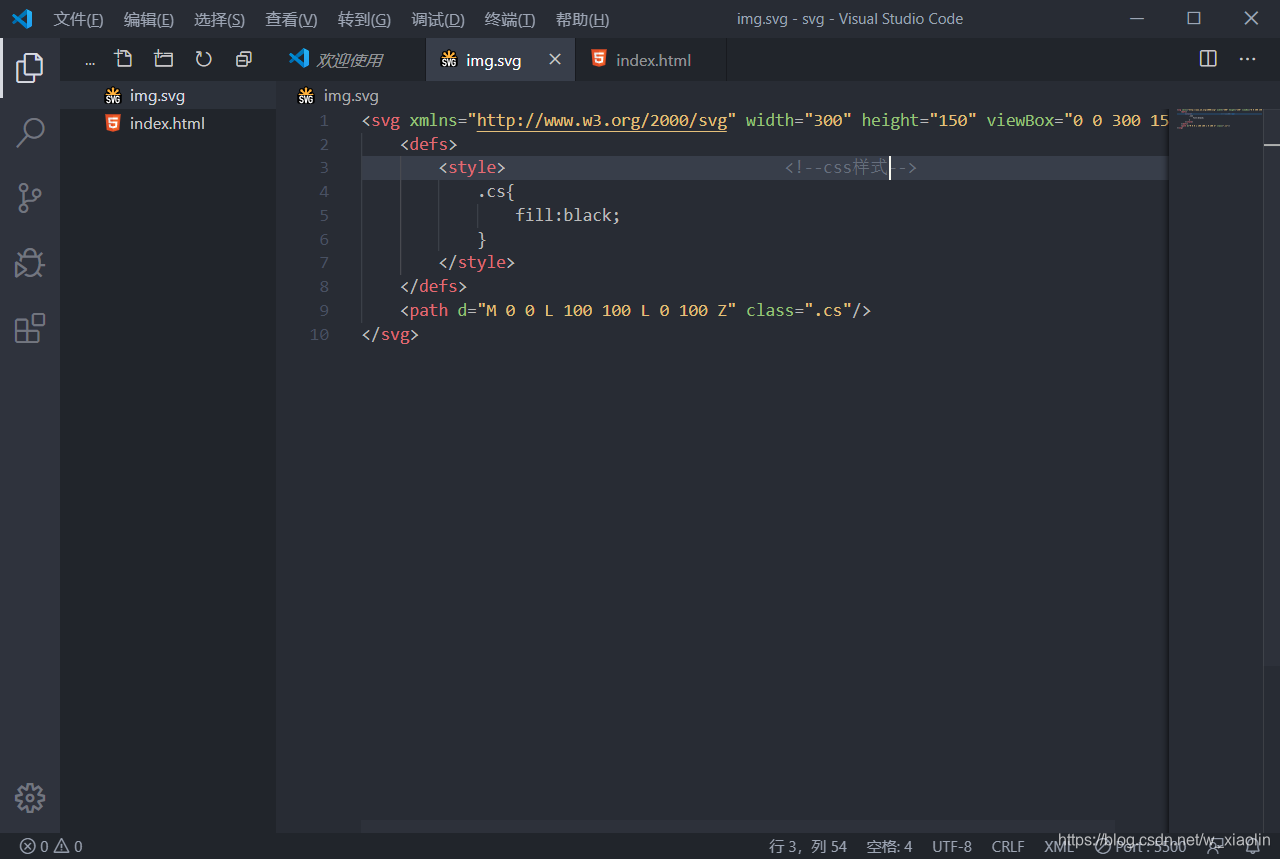Click the UTF-8 encoding selector
The image size is (1280, 859).
point(952,847)
